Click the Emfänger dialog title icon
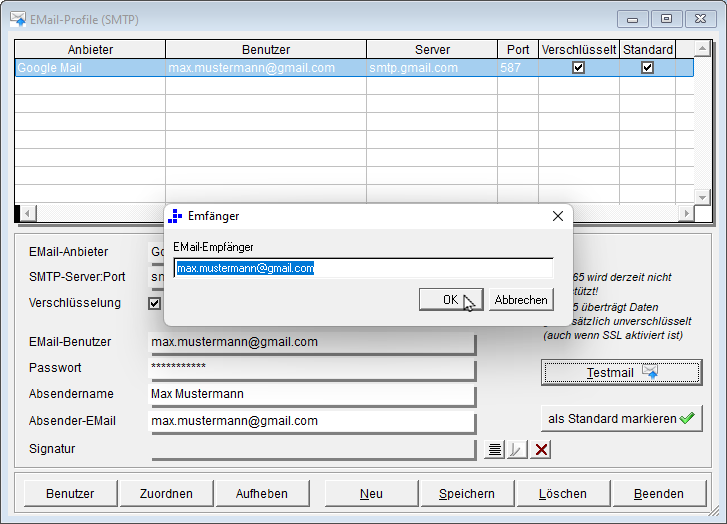Image resolution: width=727 pixels, height=524 pixels. click(x=175, y=216)
